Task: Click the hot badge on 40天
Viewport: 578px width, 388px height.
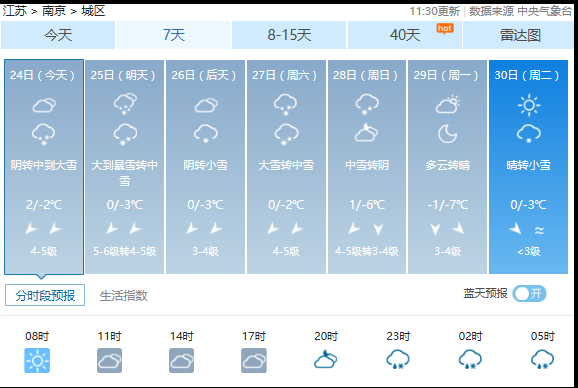Action: tap(445, 28)
